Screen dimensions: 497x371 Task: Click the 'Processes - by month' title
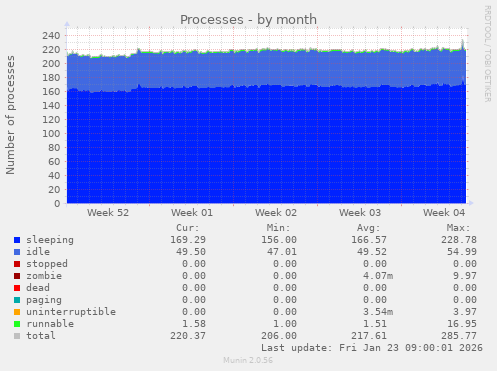(248, 20)
